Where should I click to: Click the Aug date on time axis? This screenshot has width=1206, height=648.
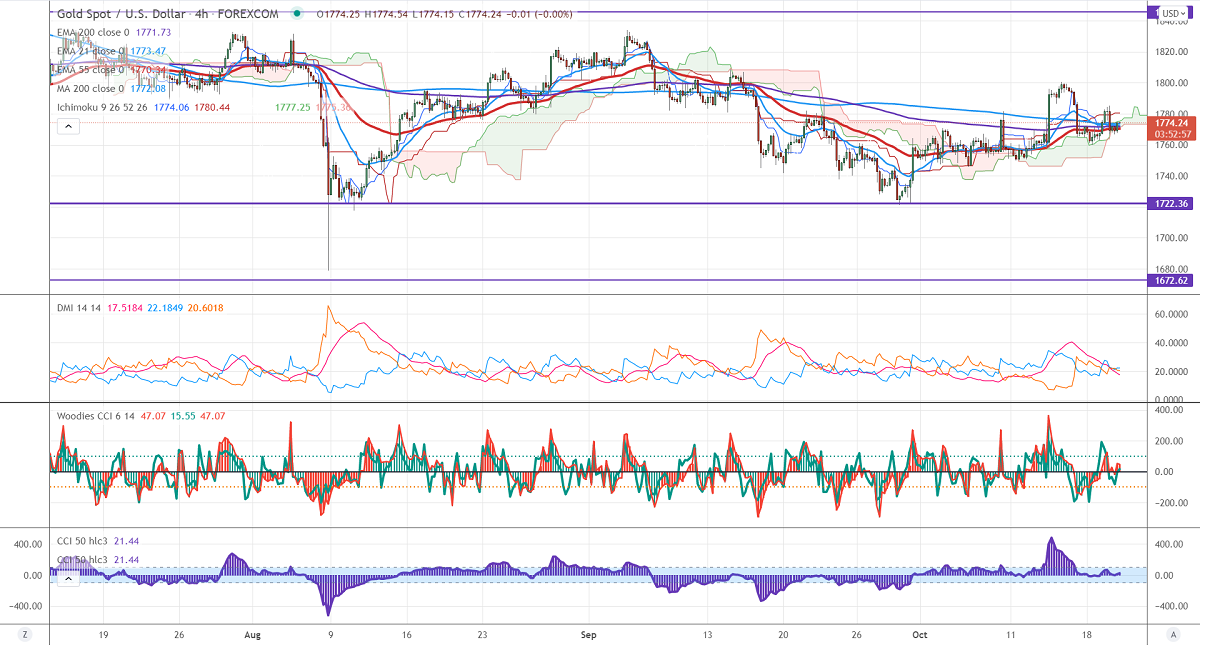pos(251,635)
